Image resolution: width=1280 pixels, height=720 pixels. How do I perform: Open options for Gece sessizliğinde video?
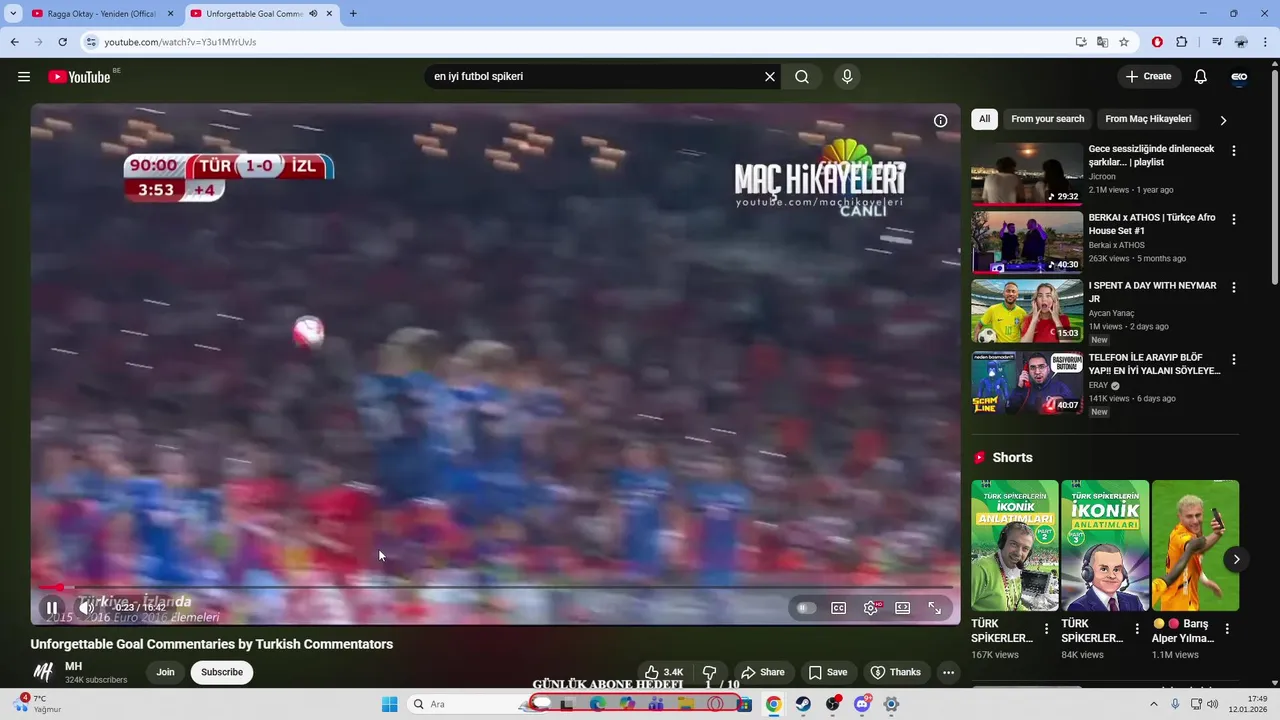(x=1233, y=151)
